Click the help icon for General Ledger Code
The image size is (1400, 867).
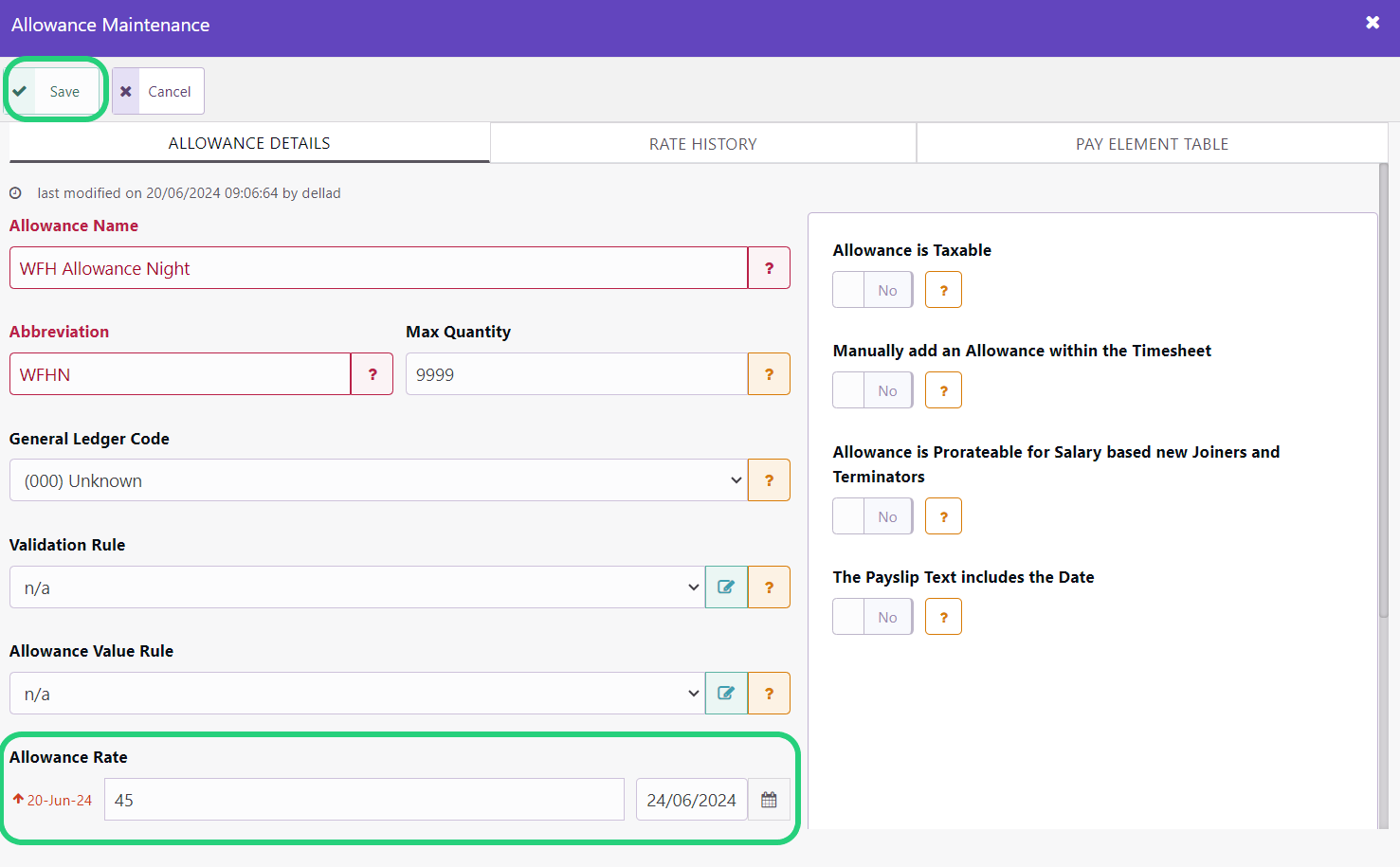769,480
